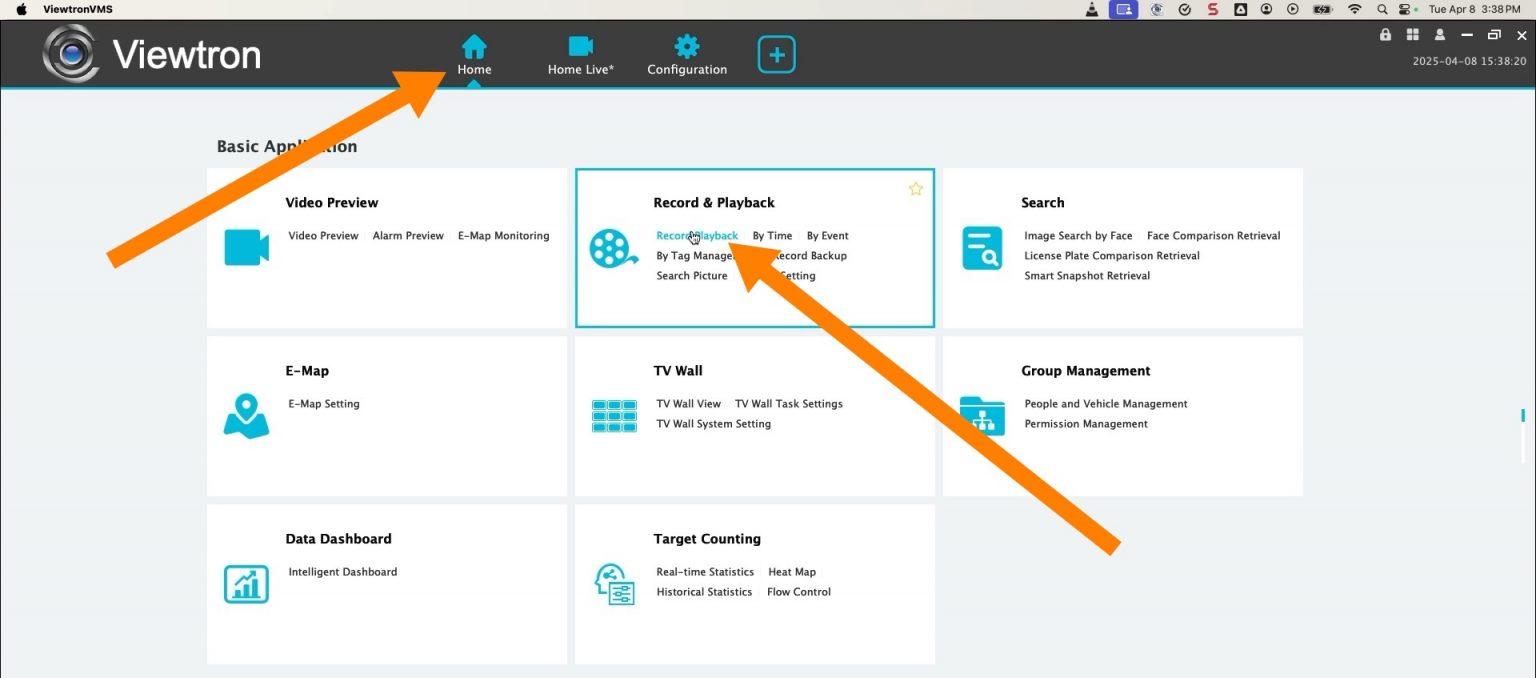Switch to the Home Live tab

[x=580, y=55]
